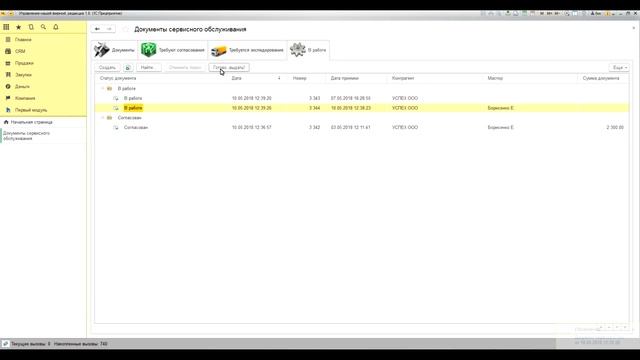The image size is (640, 360).
Task: Open the Еще dropdown menu
Action: [619, 67]
